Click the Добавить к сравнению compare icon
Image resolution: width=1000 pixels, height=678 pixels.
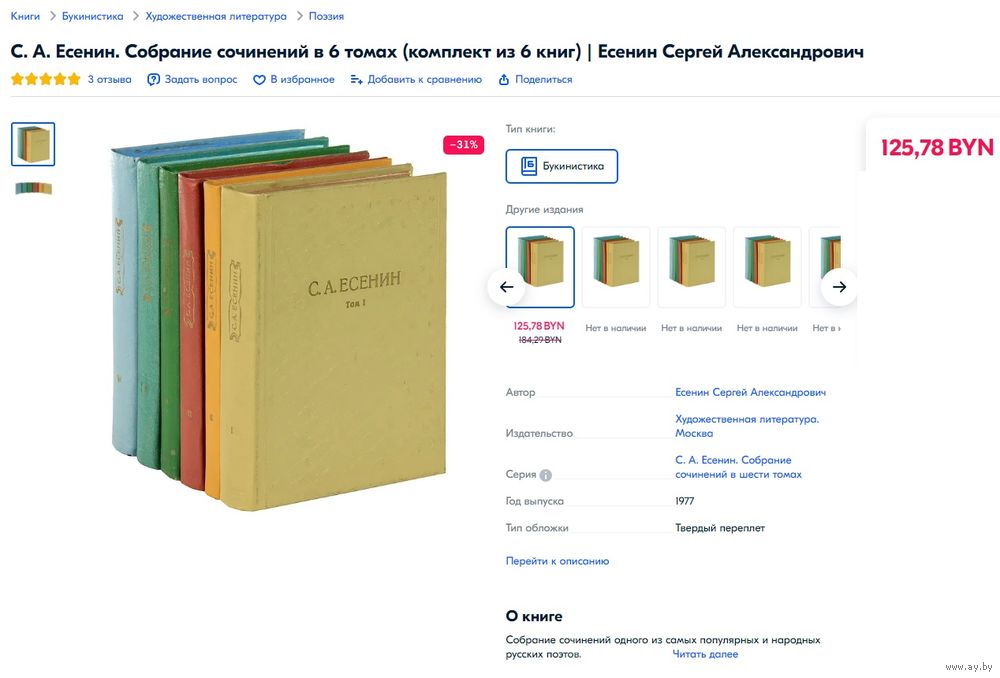[356, 80]
